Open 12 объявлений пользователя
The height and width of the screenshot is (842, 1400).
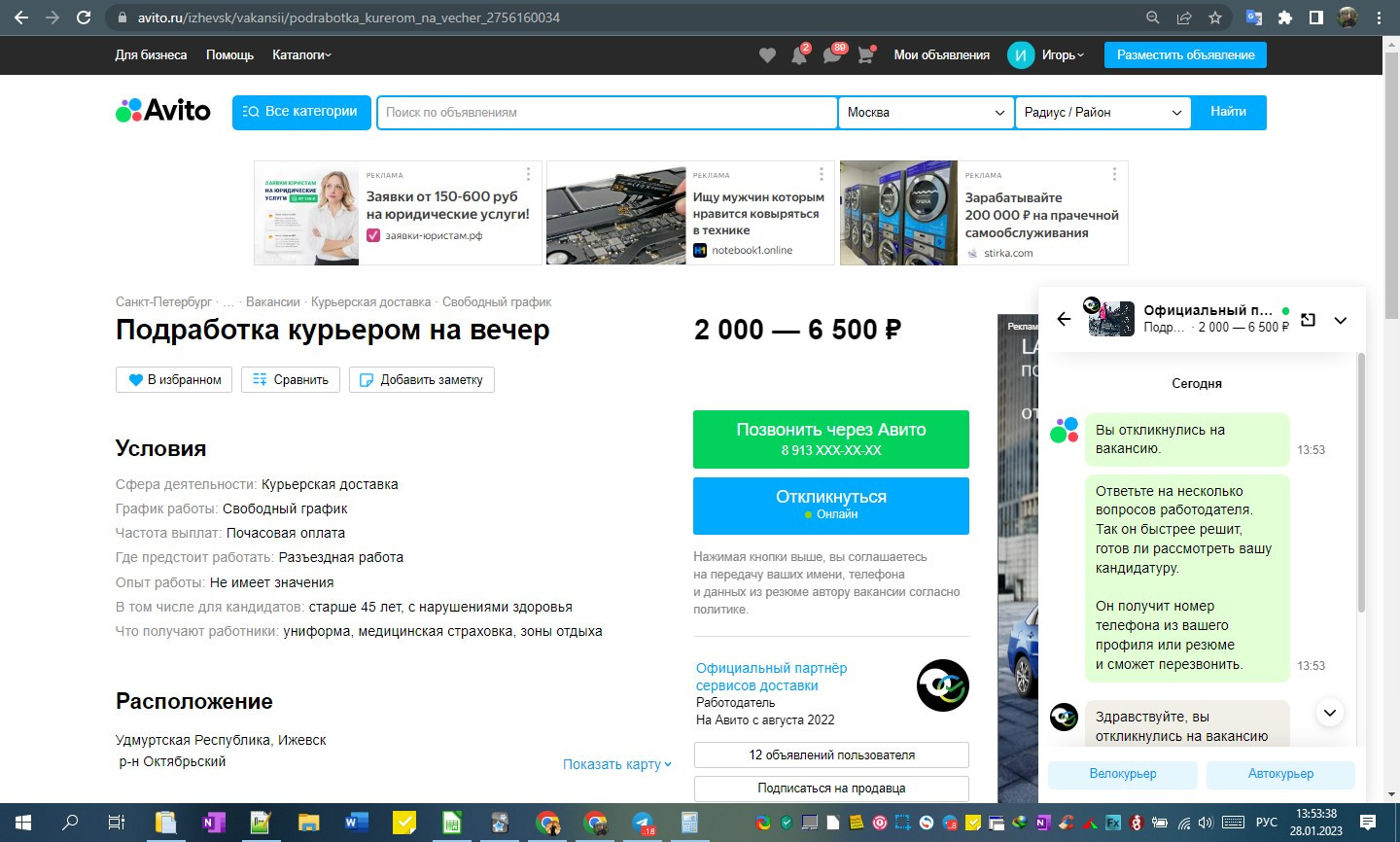[831, 754]
